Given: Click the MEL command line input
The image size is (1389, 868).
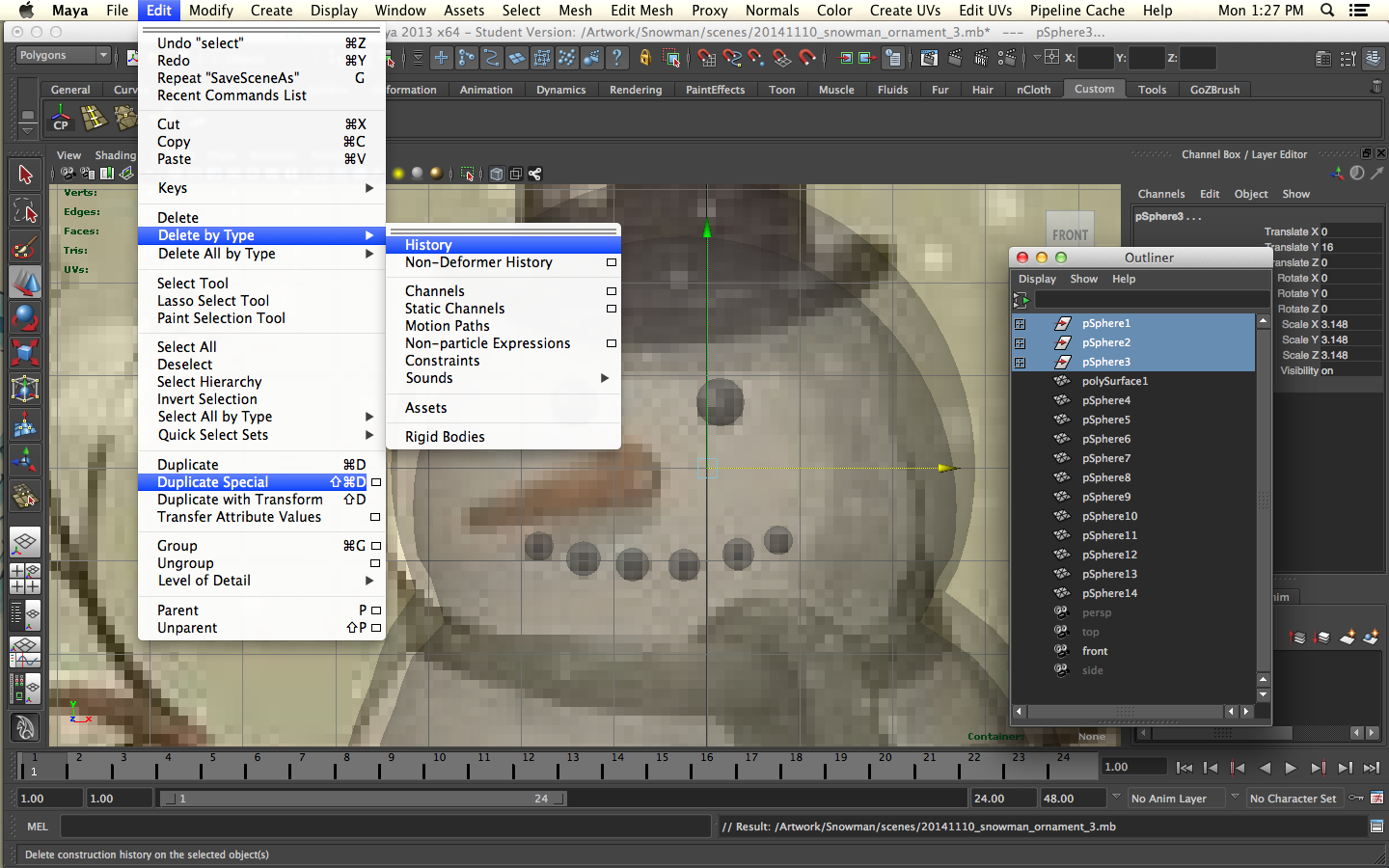Looking at the screenshot, I should pos(386,827).
